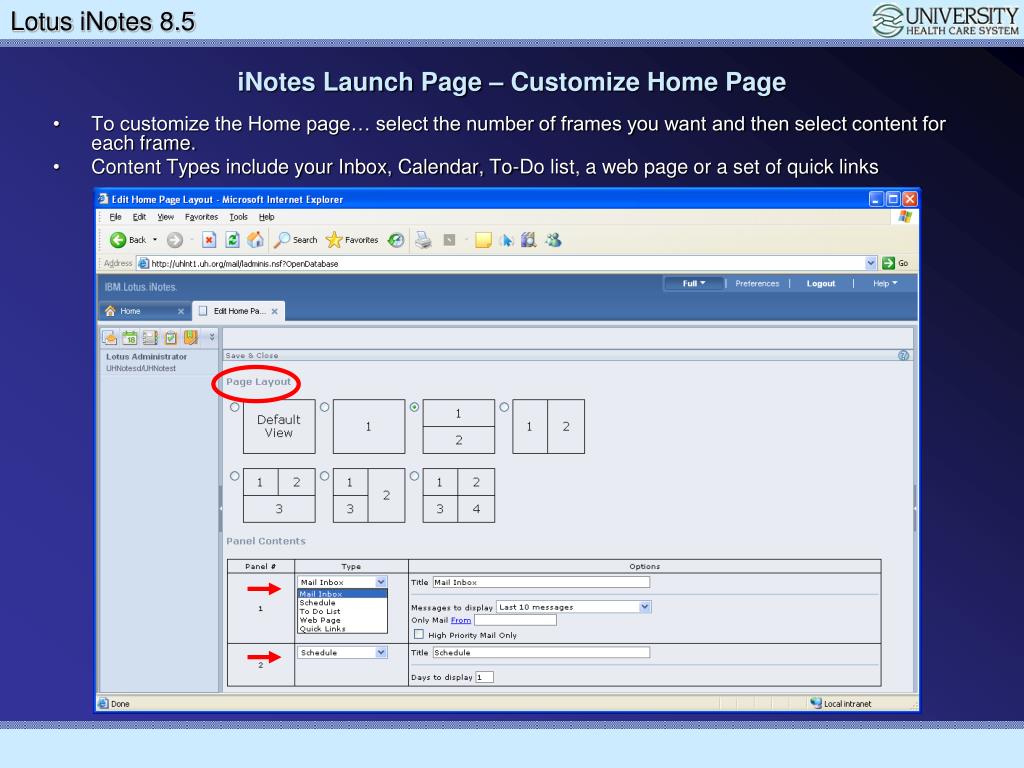The width and height of the screenshot is (1024, 768).
Task: Click the Schedule title input field
Action: (x=541, y=652)
